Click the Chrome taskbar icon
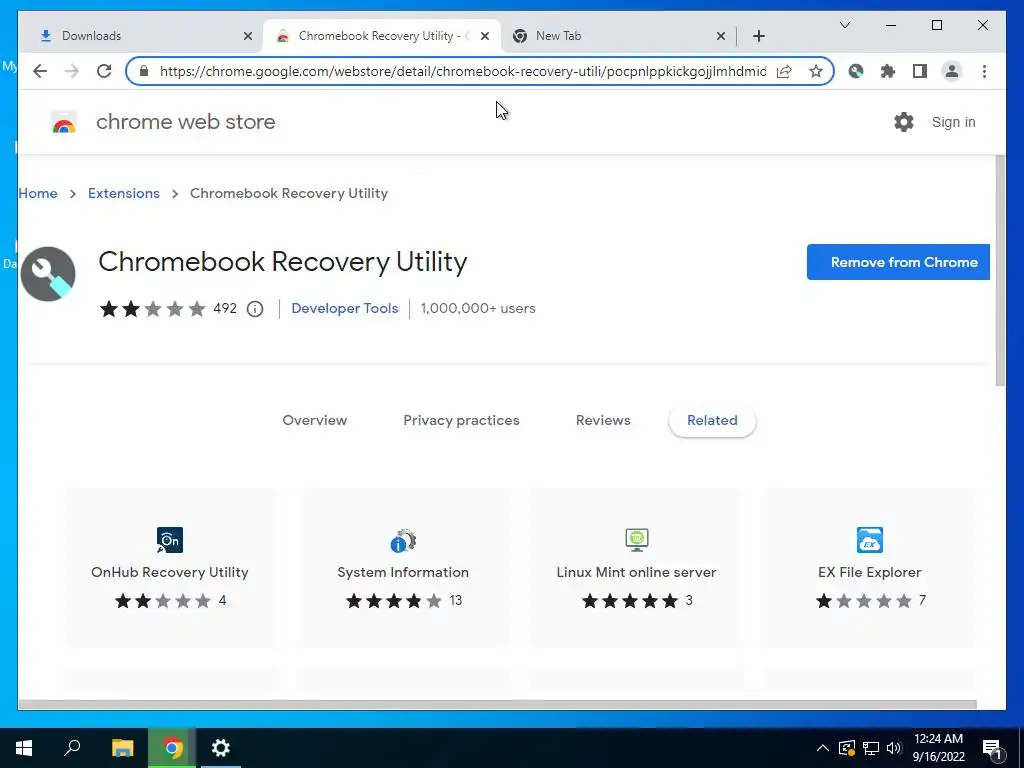Viewport: 1024px width, 768px height. (172, 748)
